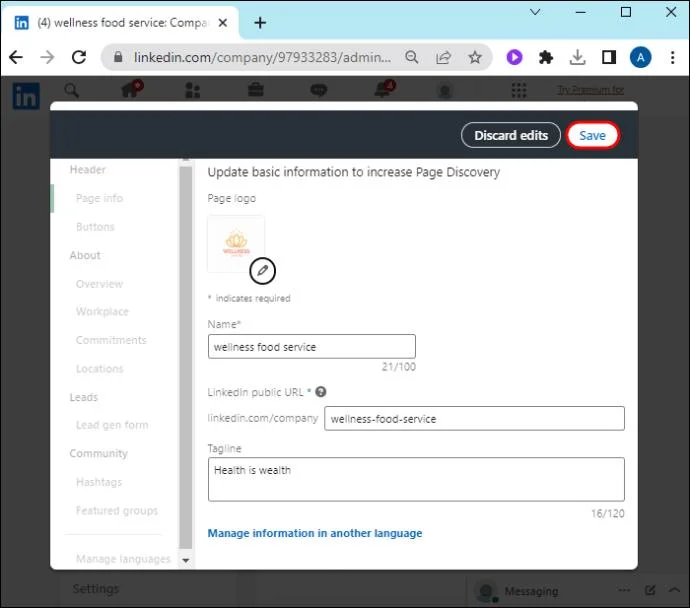Open messaging options three-dot icon

(624, 590)
